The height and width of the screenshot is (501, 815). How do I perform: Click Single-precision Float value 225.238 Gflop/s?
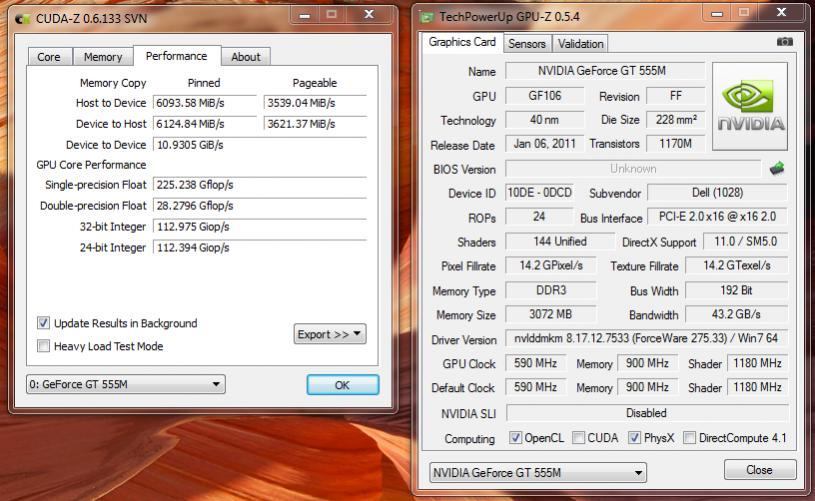260,184
